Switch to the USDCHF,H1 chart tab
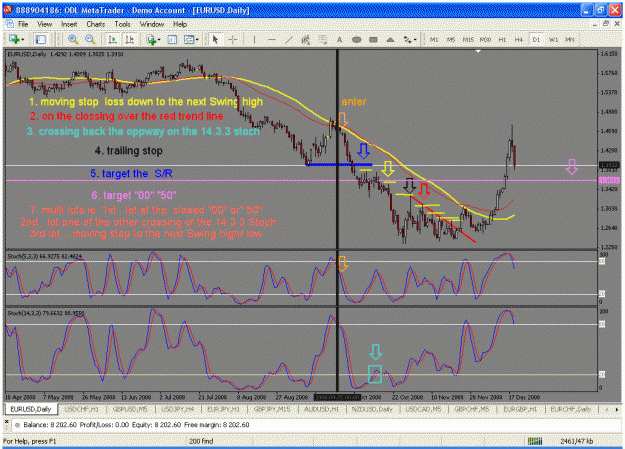This screenshot has height=449, width=625. click(x=81, y=409)
